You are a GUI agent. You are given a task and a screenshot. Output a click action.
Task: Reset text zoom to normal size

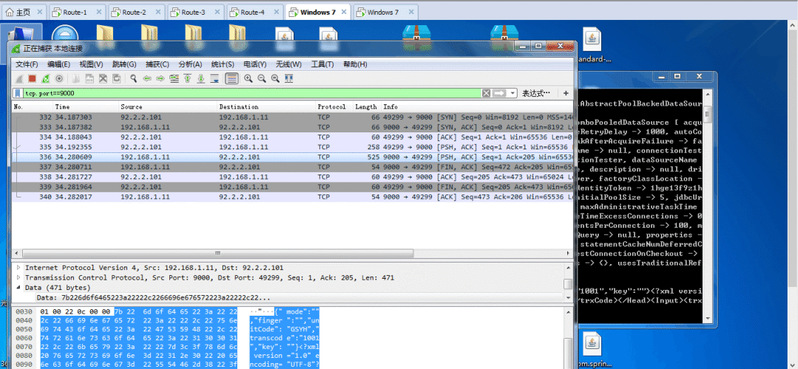pyautogui.click(x=275, y=79)
